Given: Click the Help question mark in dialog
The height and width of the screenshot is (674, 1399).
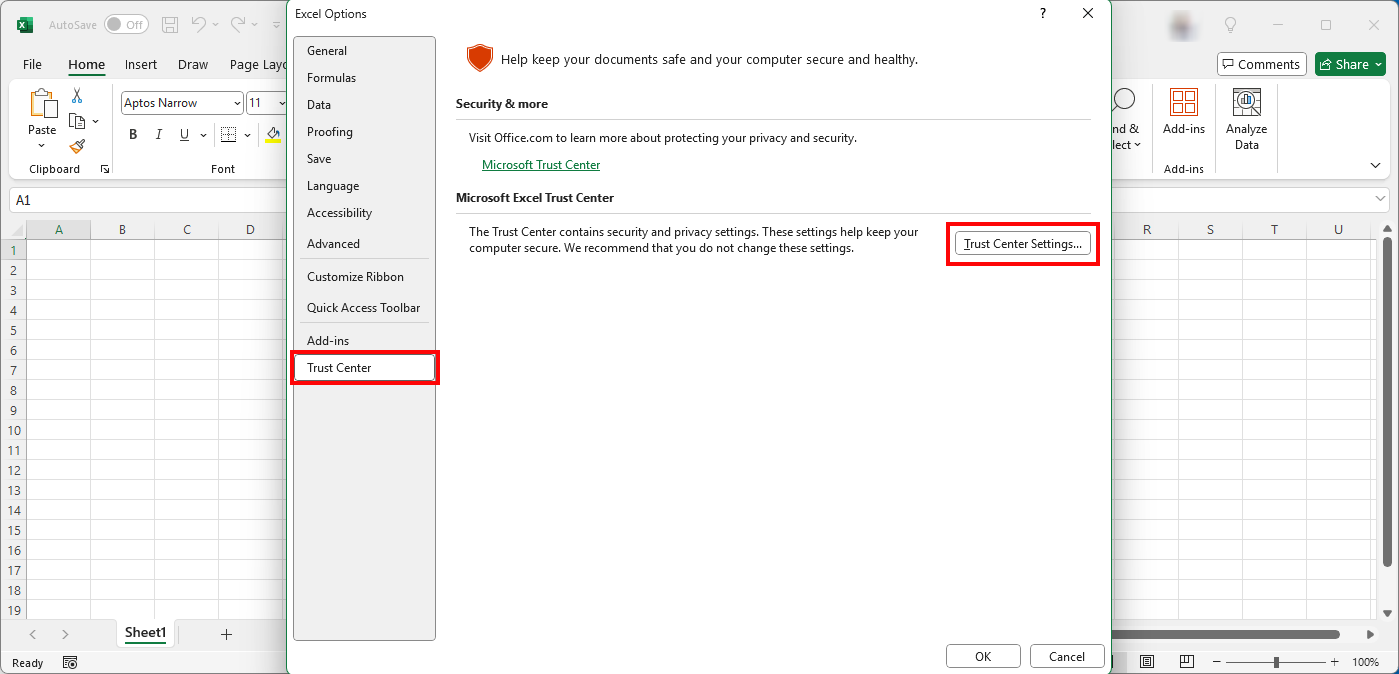Looking at the screenshot, I should click(x=1043, y=14).
